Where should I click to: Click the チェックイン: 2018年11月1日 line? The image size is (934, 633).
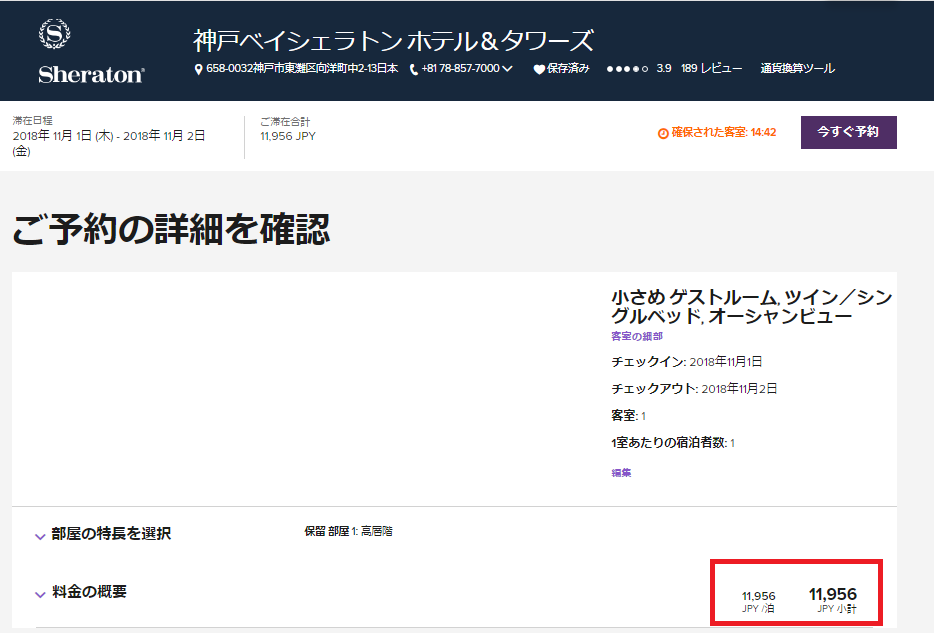pos(687,362)
